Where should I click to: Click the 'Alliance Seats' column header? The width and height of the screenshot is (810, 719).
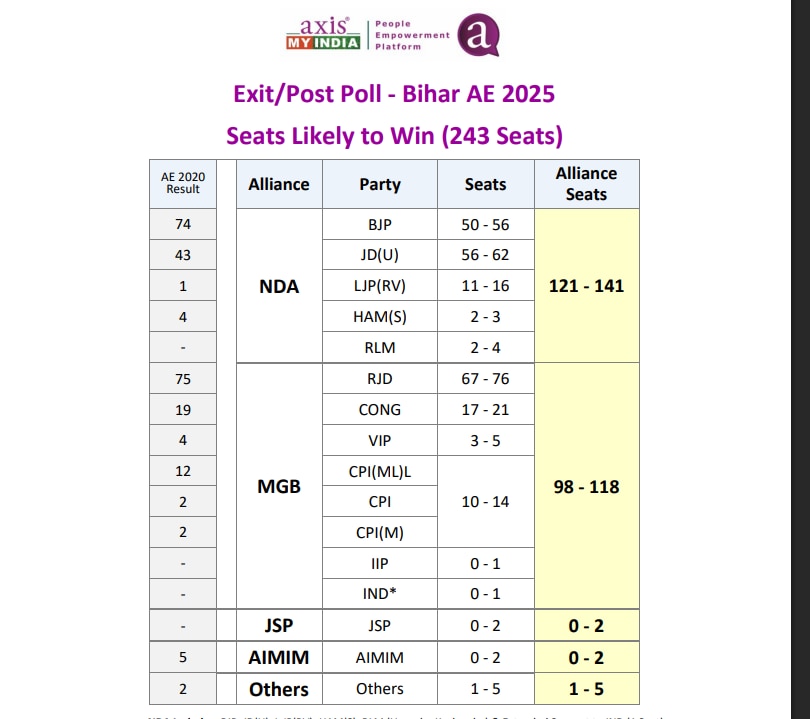click(x=586, y=184)
